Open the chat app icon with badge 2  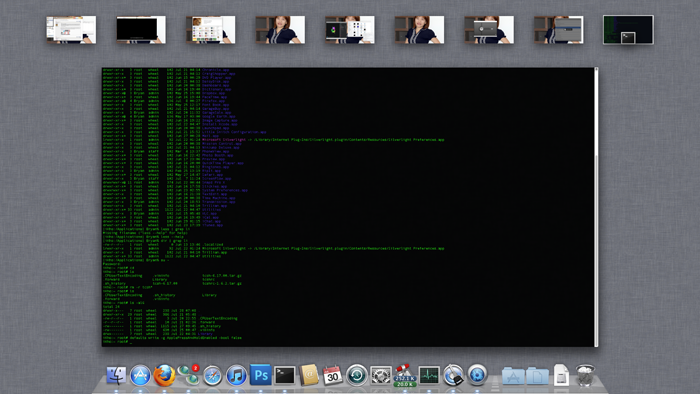click(188, 375)
